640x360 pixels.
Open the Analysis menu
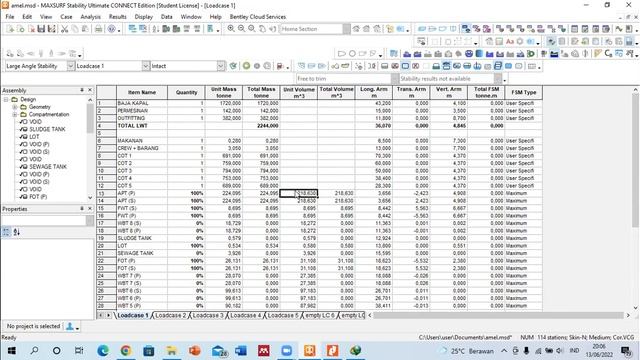[x=90, y=17]
